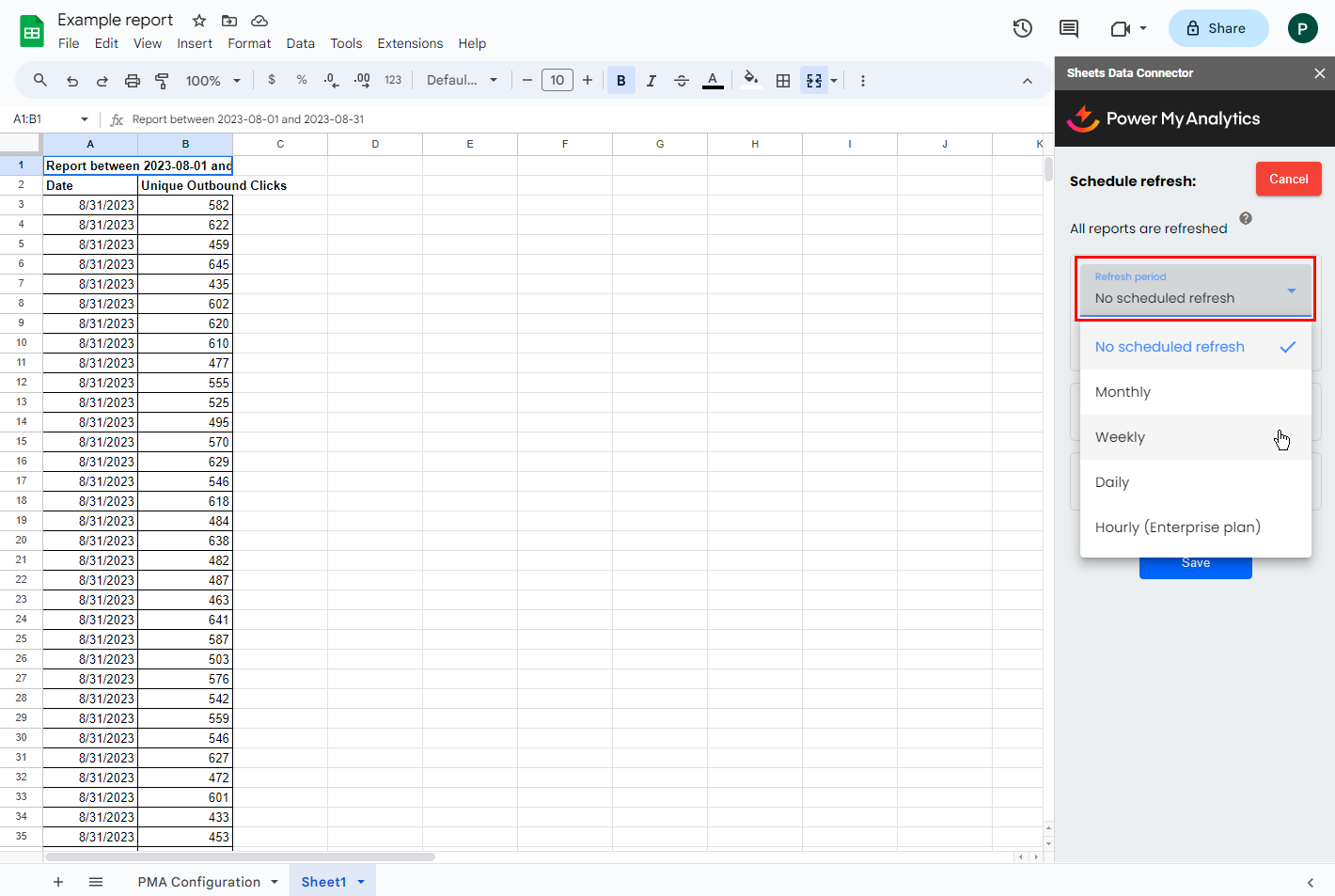The height and width of the screenshot is (896, 1335).
Task: Toggle merge cells button
Action: coord(814,81)
